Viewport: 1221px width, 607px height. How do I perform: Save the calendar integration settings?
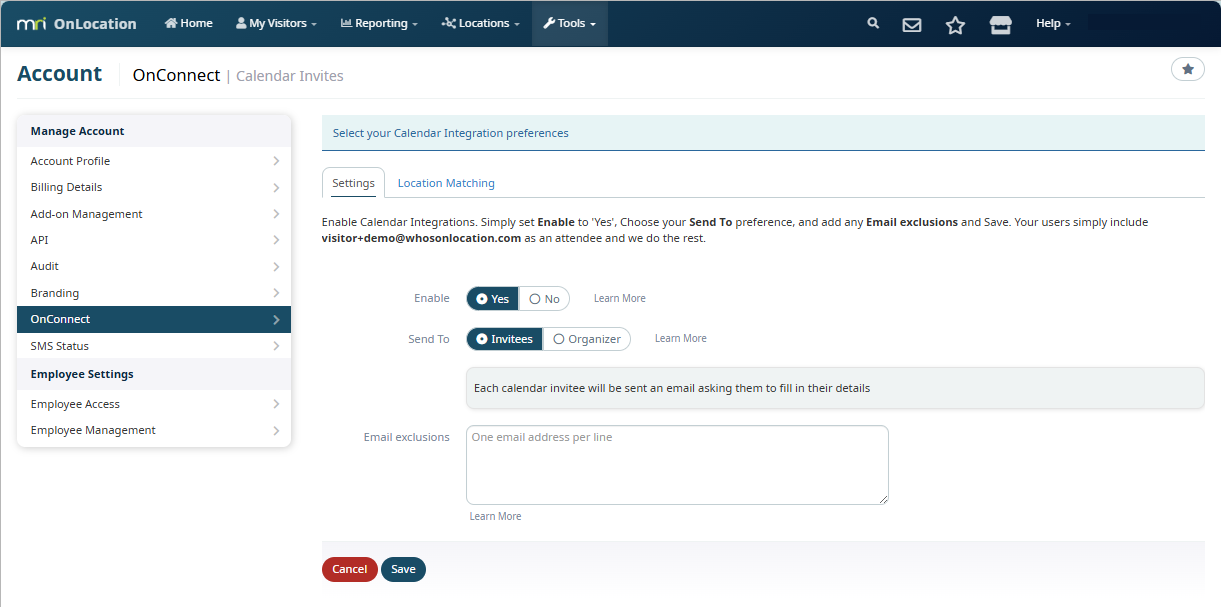403,569
